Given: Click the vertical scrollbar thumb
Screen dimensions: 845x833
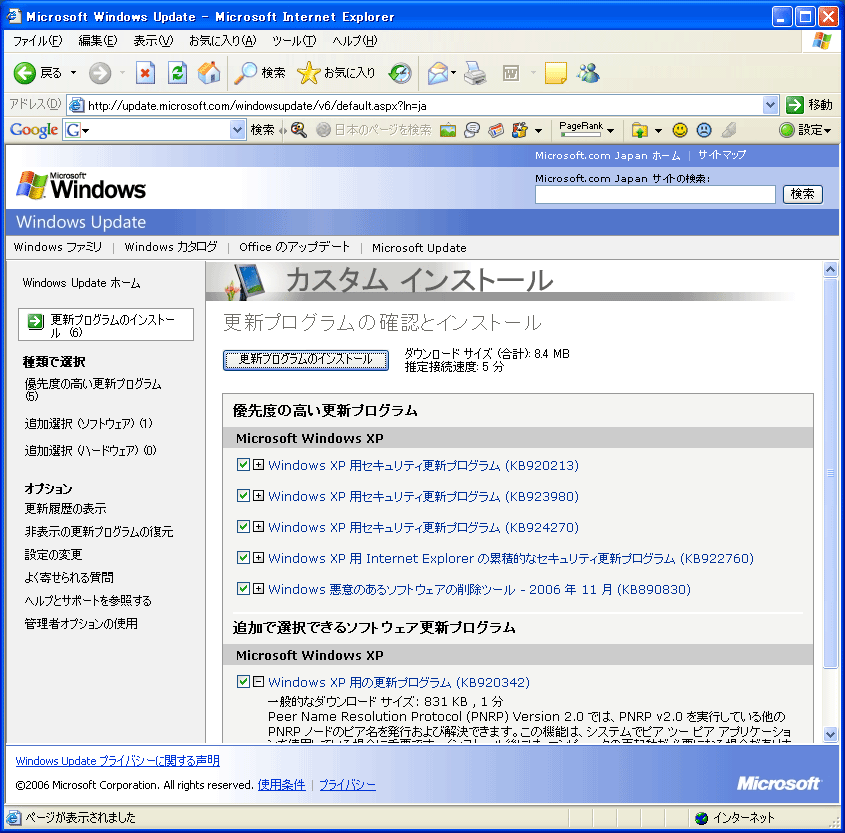Looking at the screenshot, I should [830, 473].
